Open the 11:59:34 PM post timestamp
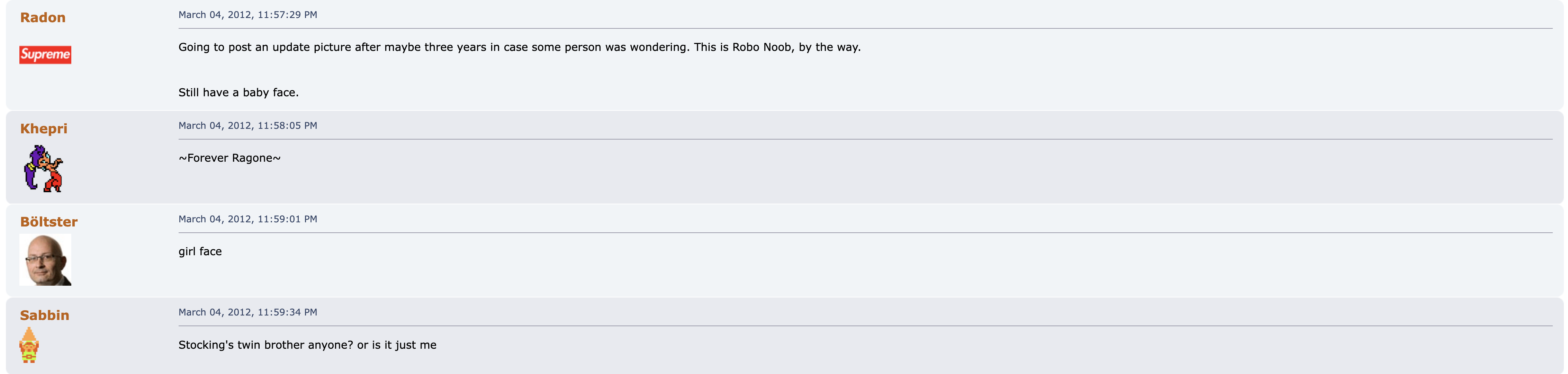 pos(247,312)
